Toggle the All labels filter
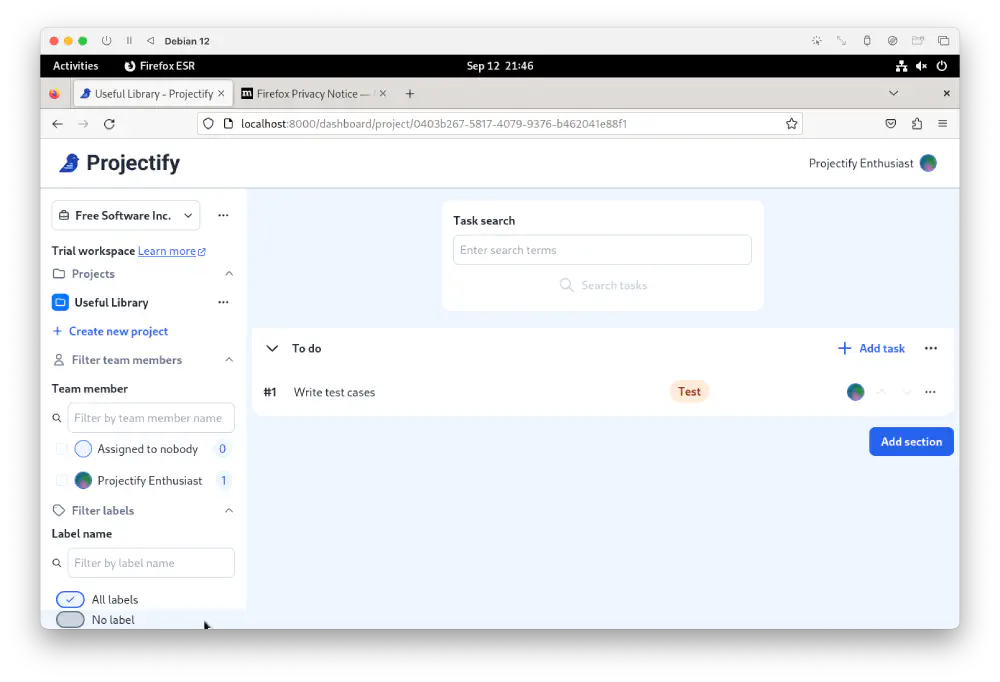This screenshot has height=682, width=1000. click(x=70, y=599)
